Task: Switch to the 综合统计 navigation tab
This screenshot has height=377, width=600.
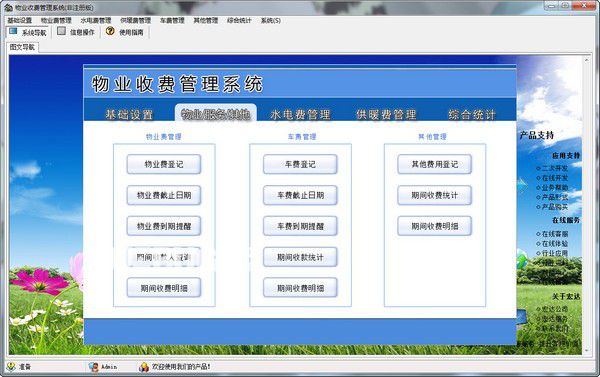Action: 472,114
